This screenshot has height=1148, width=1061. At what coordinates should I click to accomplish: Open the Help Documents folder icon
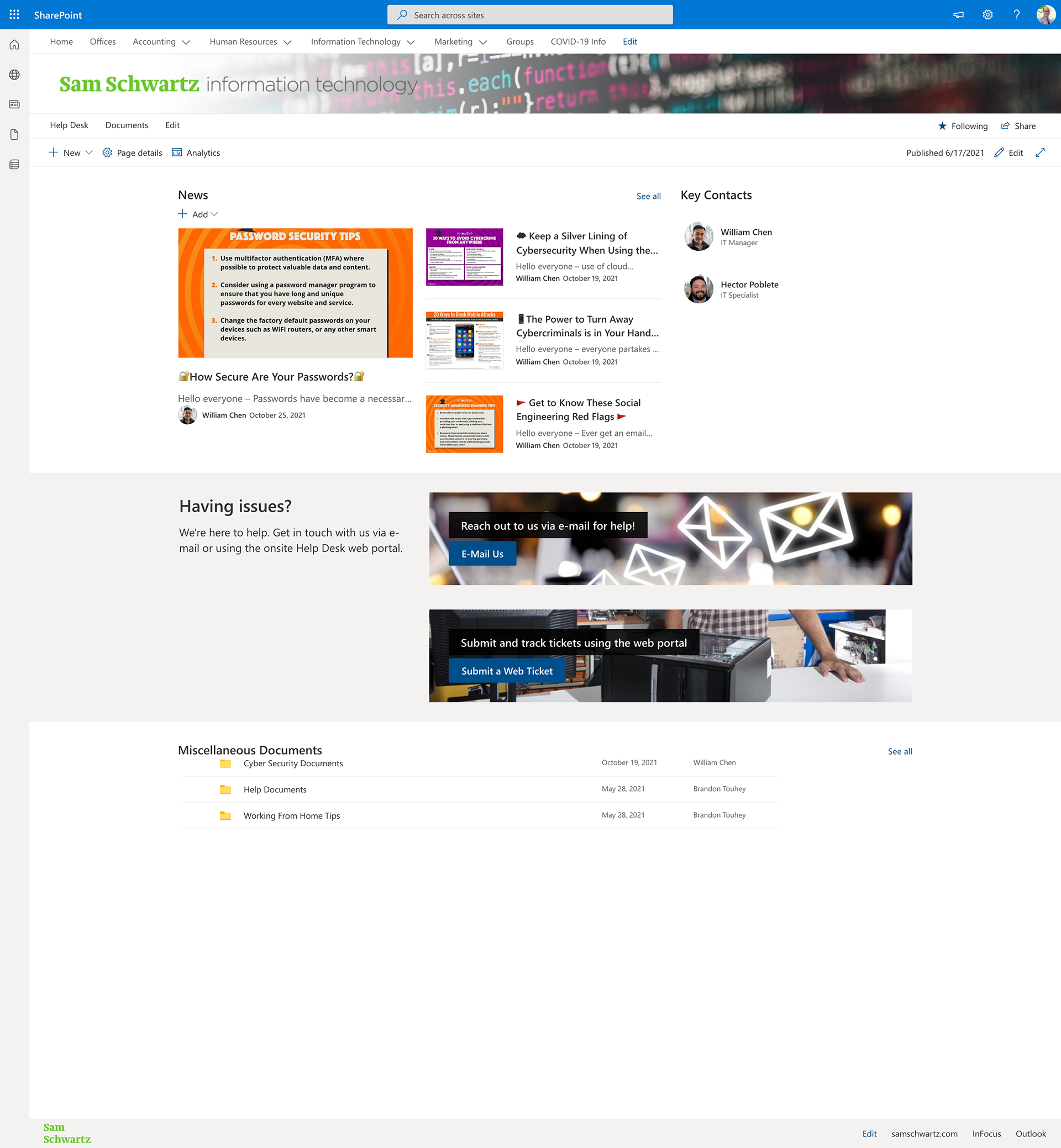coord(225,790)
